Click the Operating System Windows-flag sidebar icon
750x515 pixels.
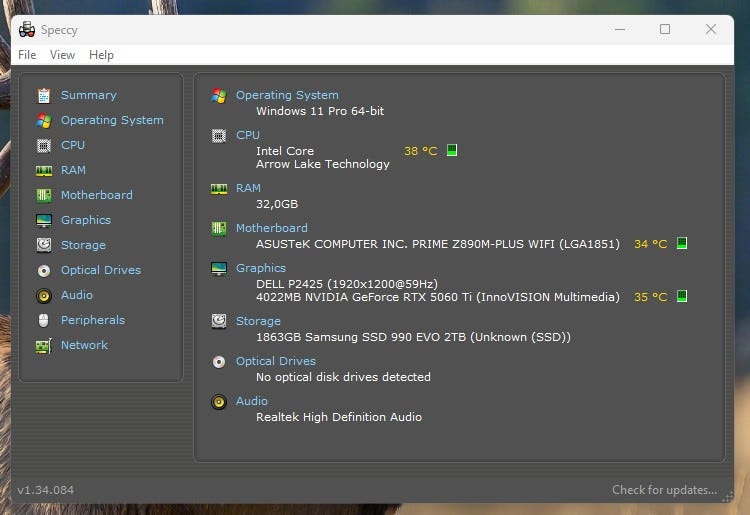click(x=44, y=121)
